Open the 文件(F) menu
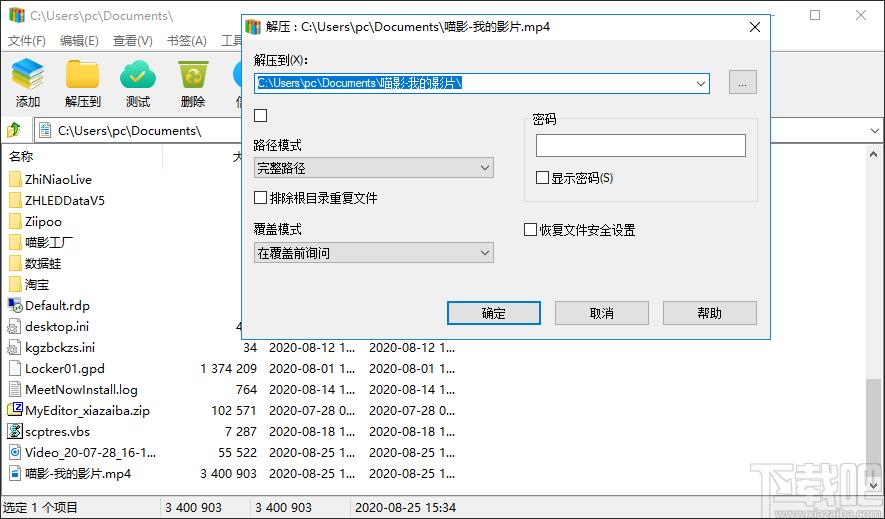The image size is (885, 519). (x=27, y=41)
